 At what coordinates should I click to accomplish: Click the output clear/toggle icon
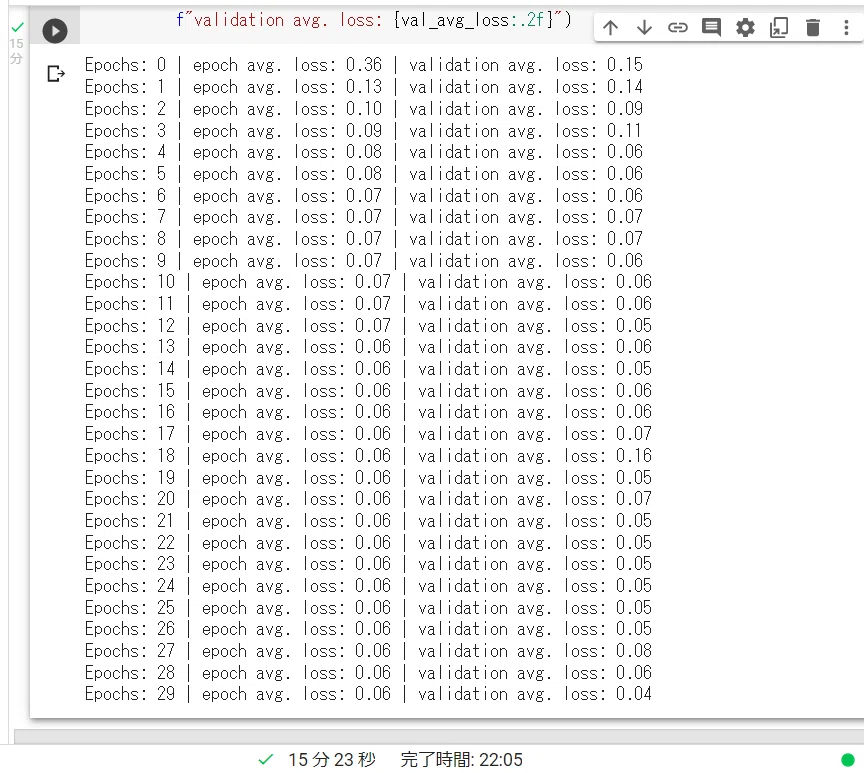coord(56,73)
